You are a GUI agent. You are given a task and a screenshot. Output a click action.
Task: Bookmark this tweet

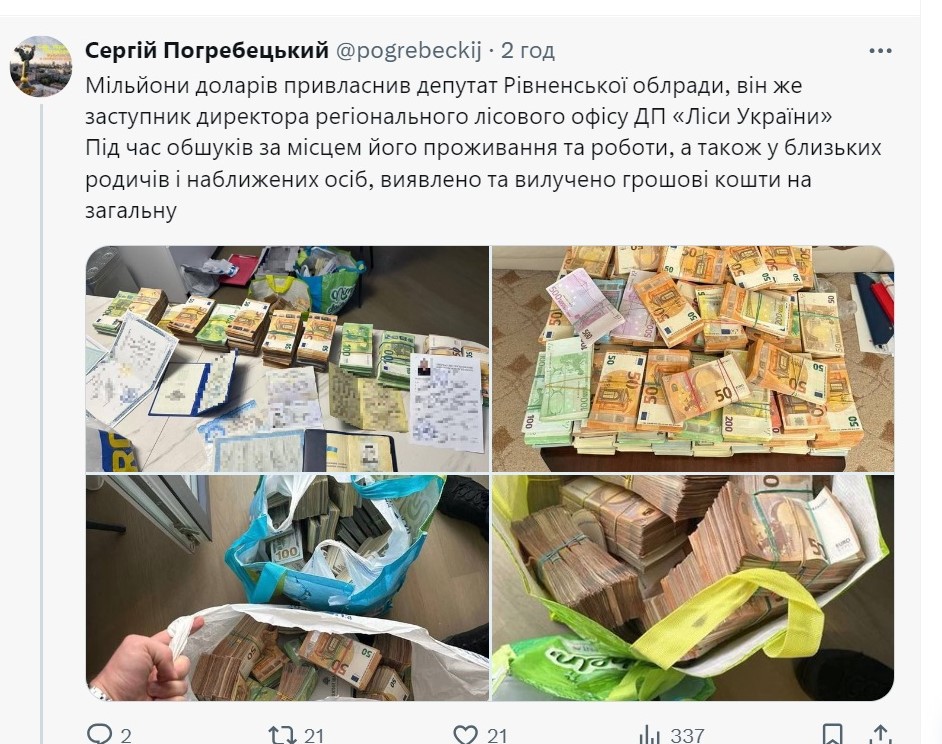[x=832, y=734]
